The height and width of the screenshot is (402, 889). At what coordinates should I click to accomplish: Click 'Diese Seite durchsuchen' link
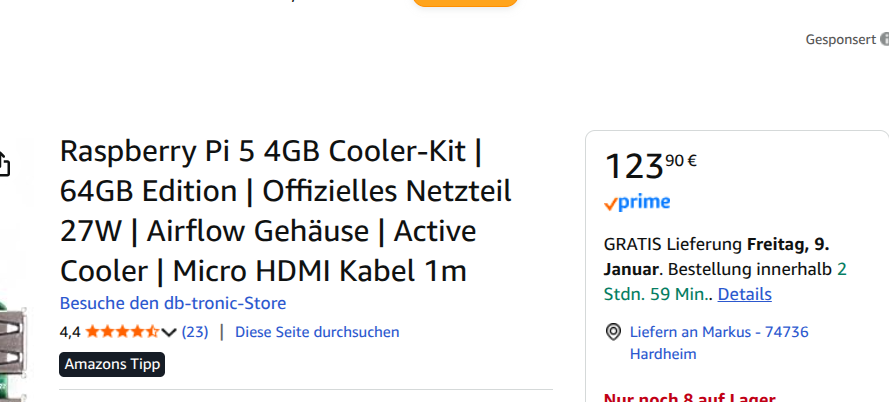[317, 332]
